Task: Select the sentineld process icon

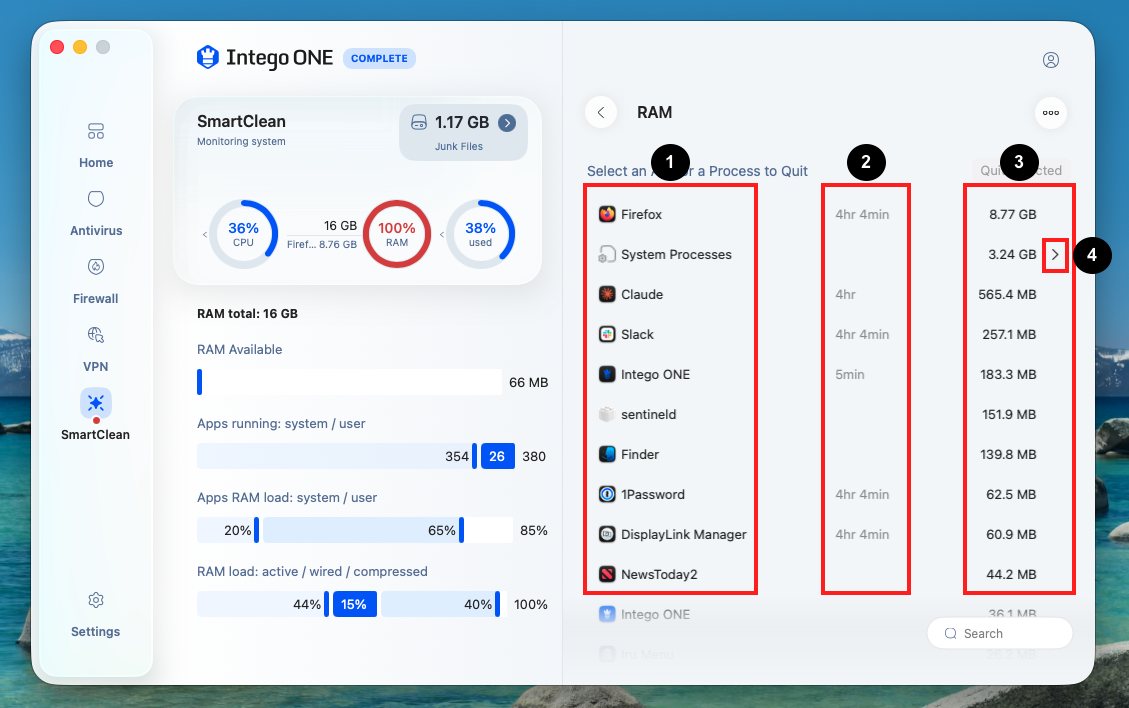Action: 607,414
